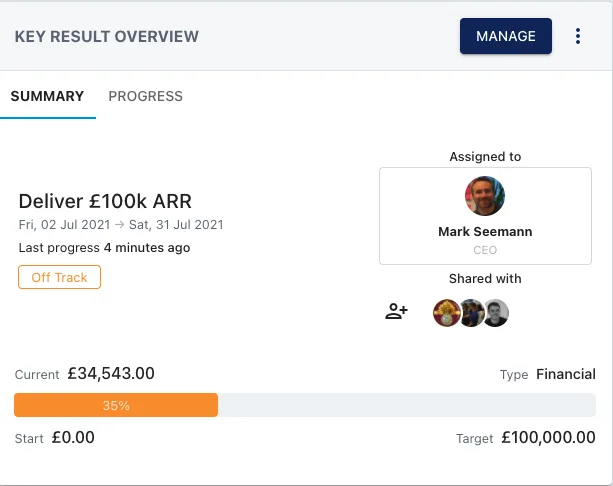
Task: Click the add person share icon
Action: click(396, 312)
